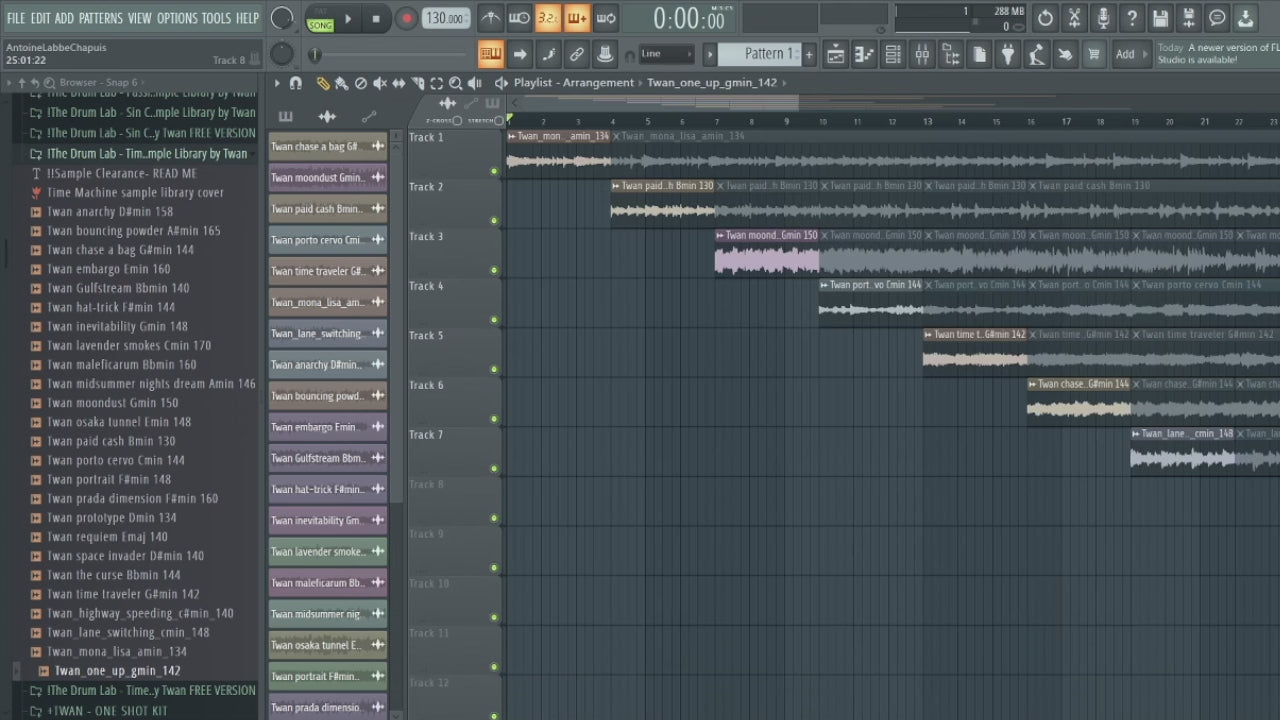This screenshot has height=720, width=1280.
Task: Toggle loop recording icon
Action: click(605, 18)
